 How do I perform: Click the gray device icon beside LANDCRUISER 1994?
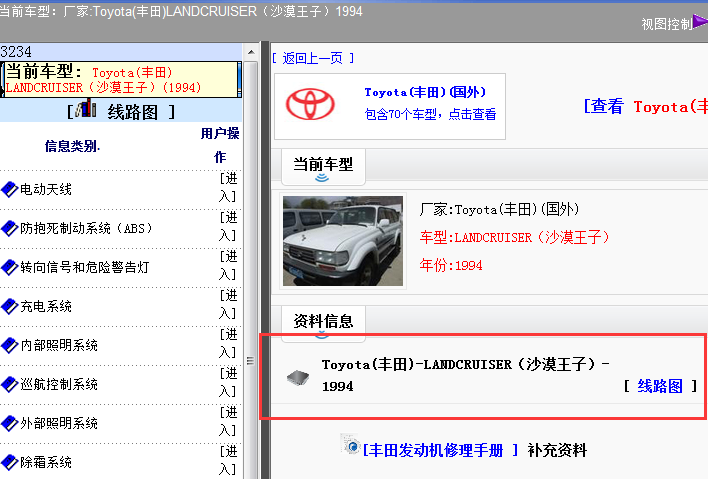[298, 378]
